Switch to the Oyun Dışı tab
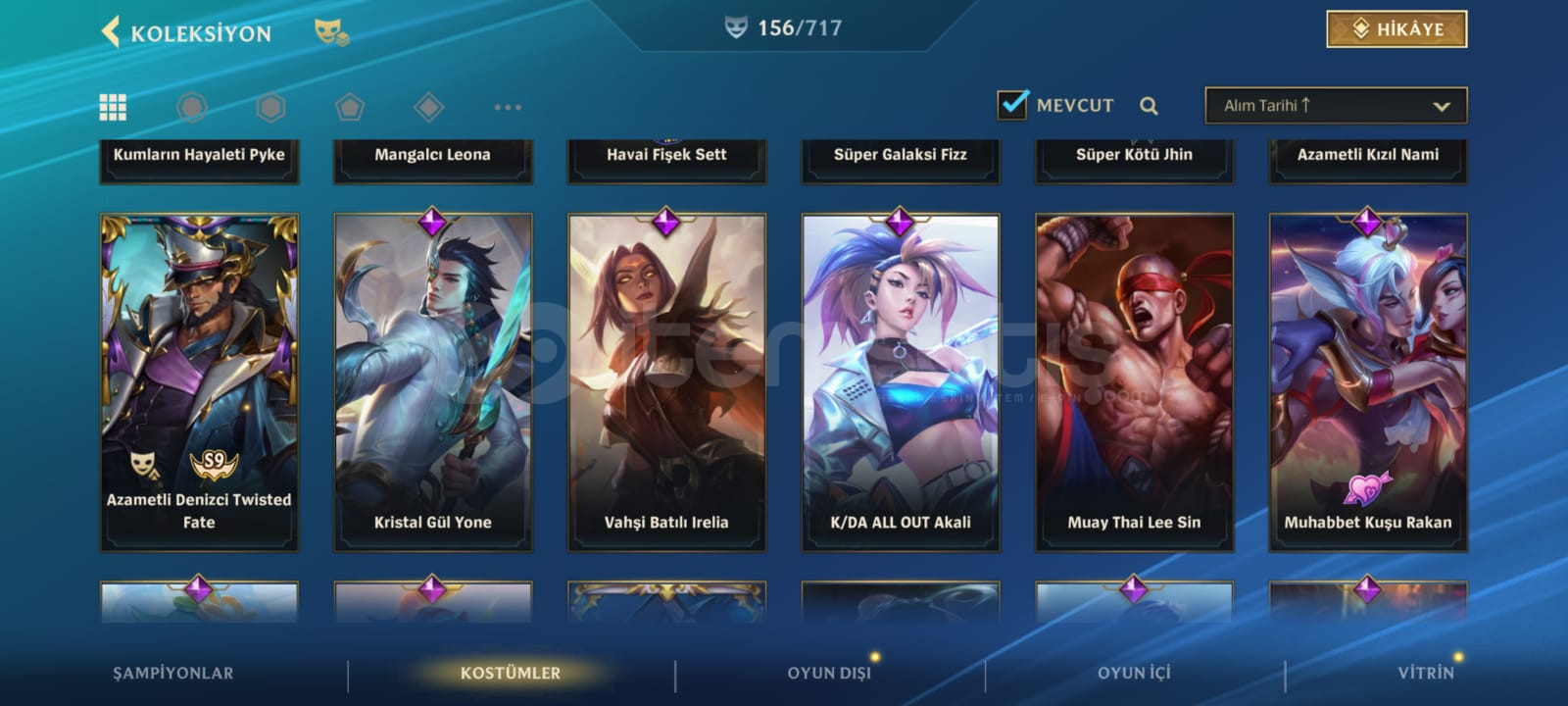 829,673
